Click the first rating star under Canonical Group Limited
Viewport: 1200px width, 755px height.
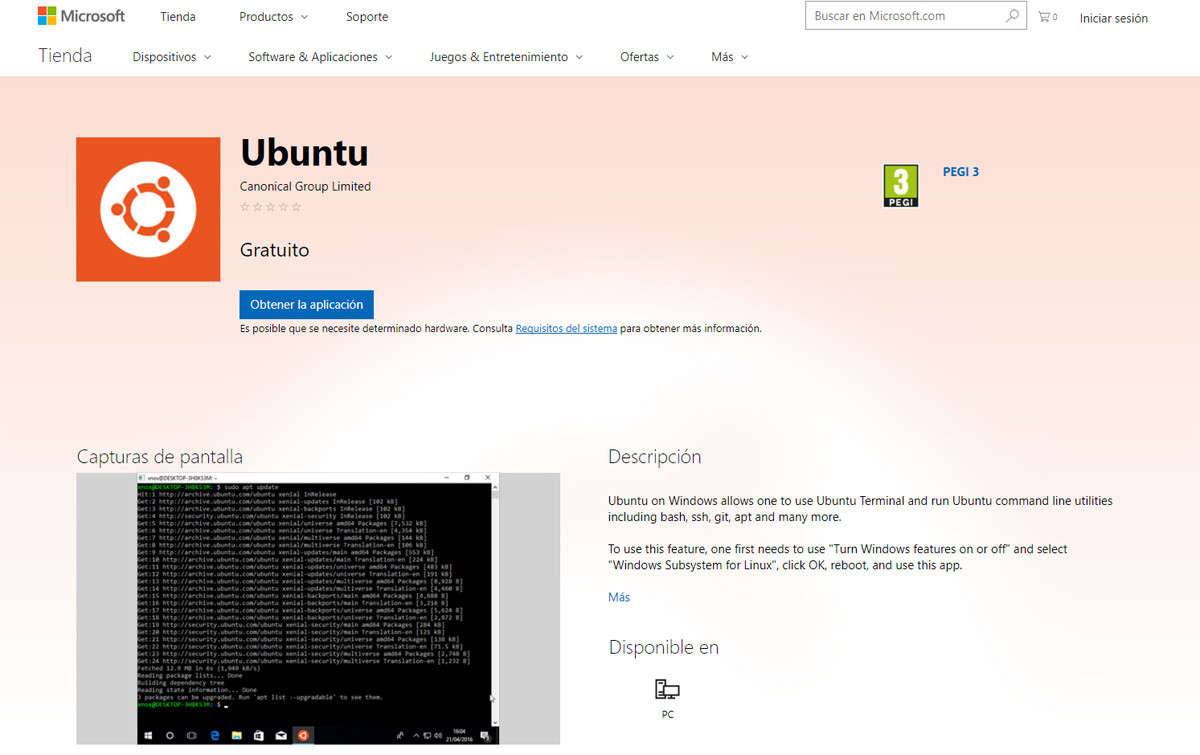244,206
